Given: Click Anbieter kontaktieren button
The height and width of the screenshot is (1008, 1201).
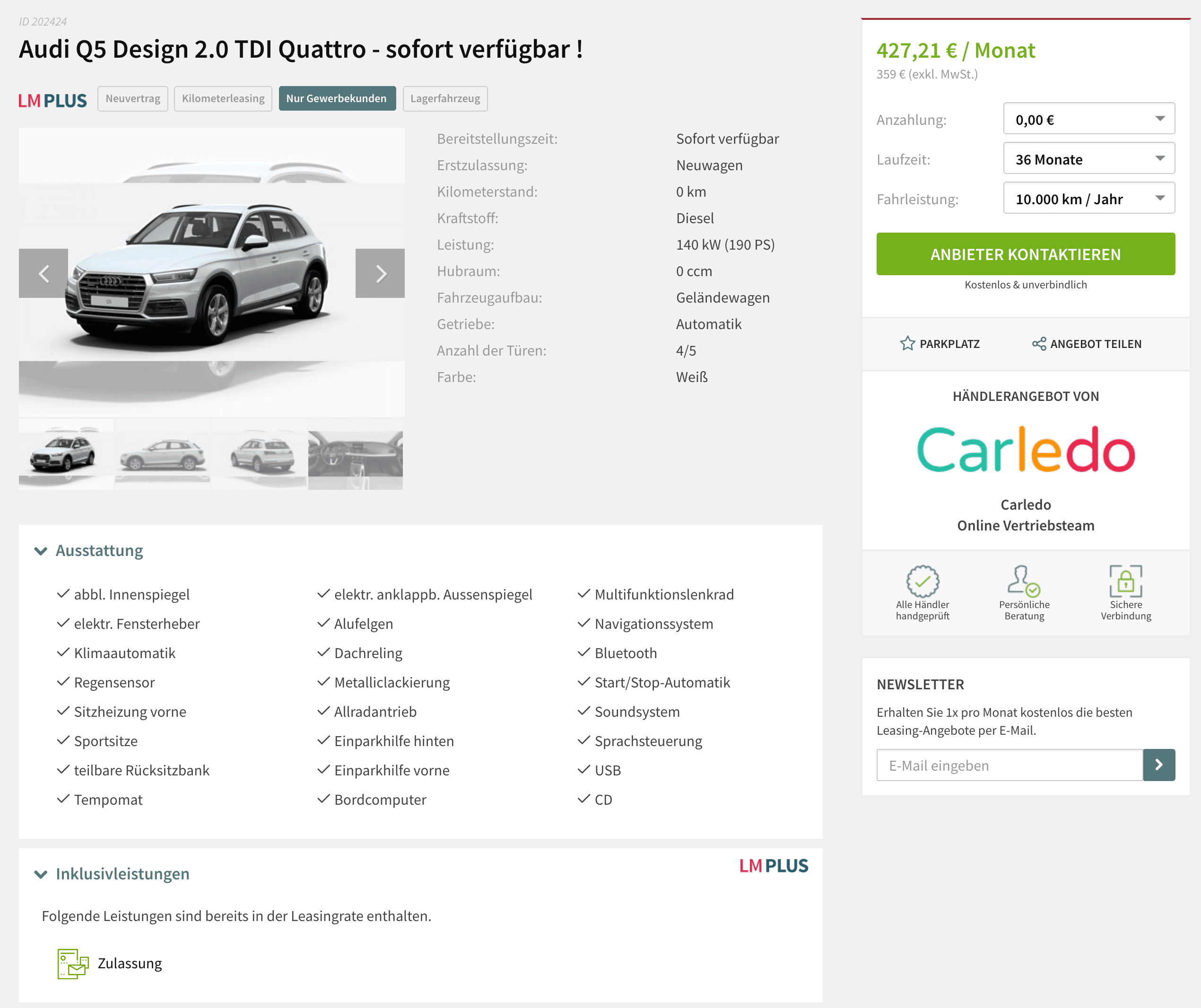Looking at the screenshot, I should [1026, 254].
